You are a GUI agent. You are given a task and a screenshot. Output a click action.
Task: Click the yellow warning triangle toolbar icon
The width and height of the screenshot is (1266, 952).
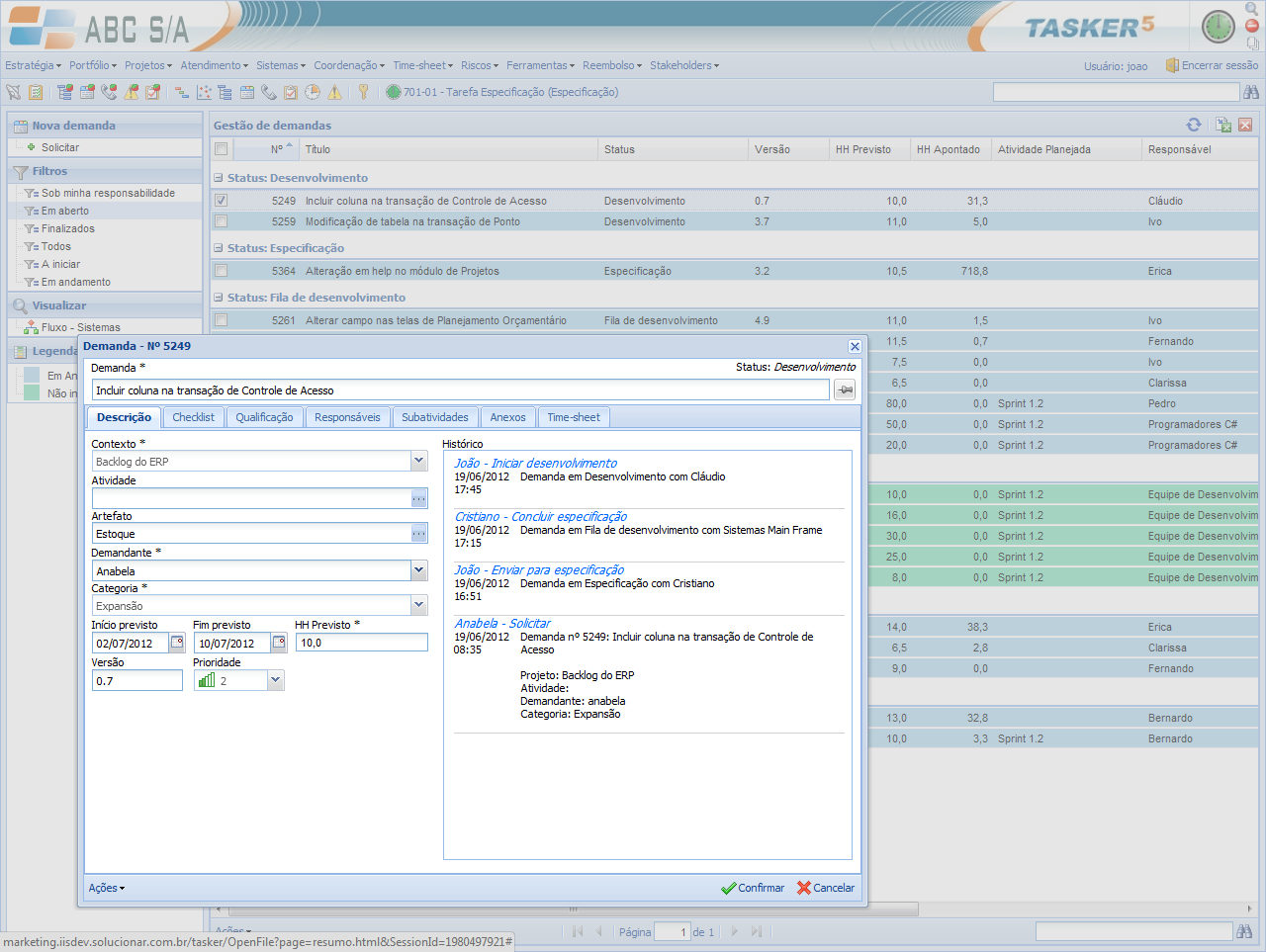click(x=334, y=92)
